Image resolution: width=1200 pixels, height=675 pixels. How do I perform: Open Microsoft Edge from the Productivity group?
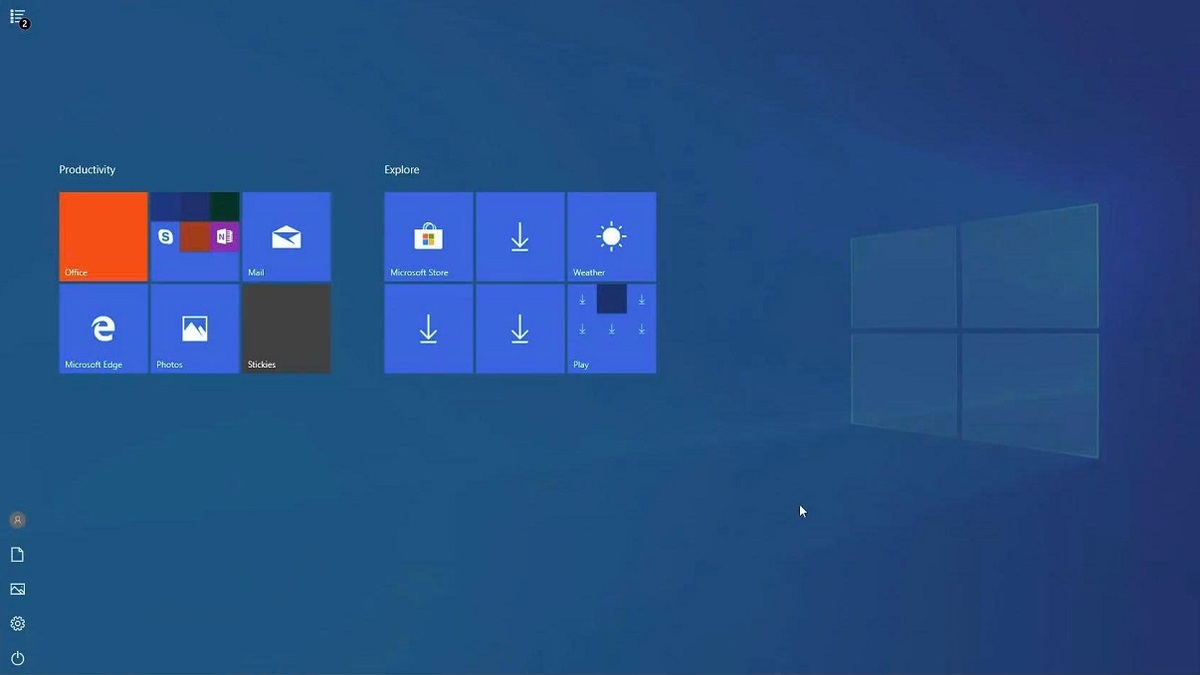pyautogui.click(x=103, y=328)
